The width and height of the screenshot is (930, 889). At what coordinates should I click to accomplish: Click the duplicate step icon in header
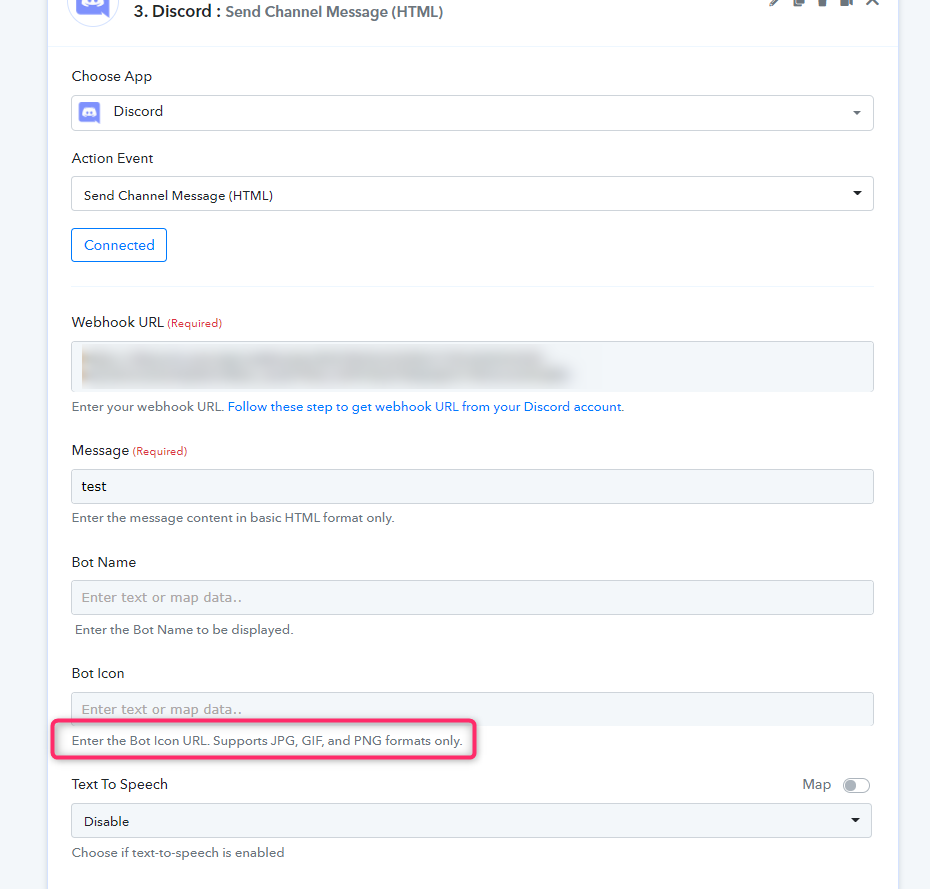[799, 2]
